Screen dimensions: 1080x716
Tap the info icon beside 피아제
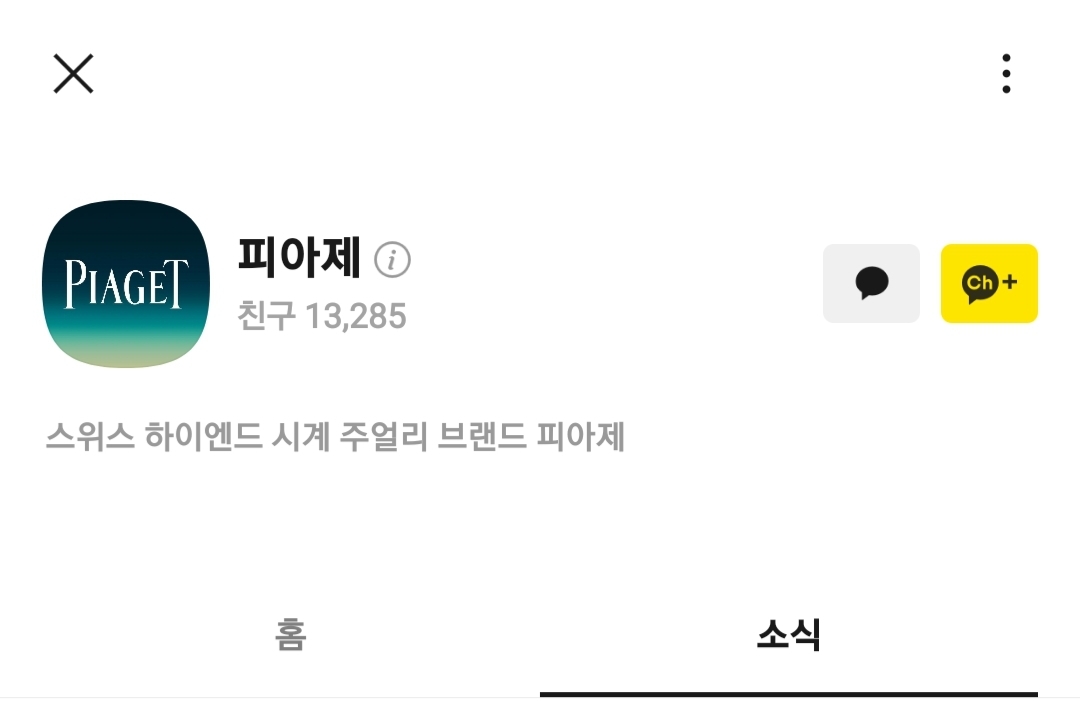[x=392, y=260]
